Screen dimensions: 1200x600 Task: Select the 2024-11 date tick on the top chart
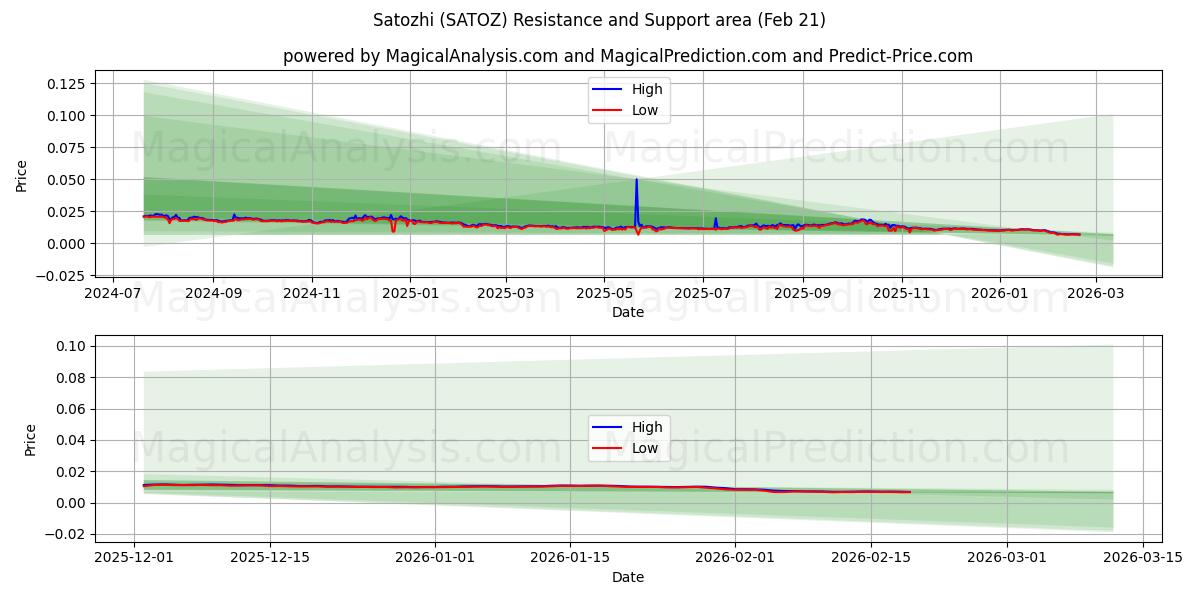tap(312, 293)
